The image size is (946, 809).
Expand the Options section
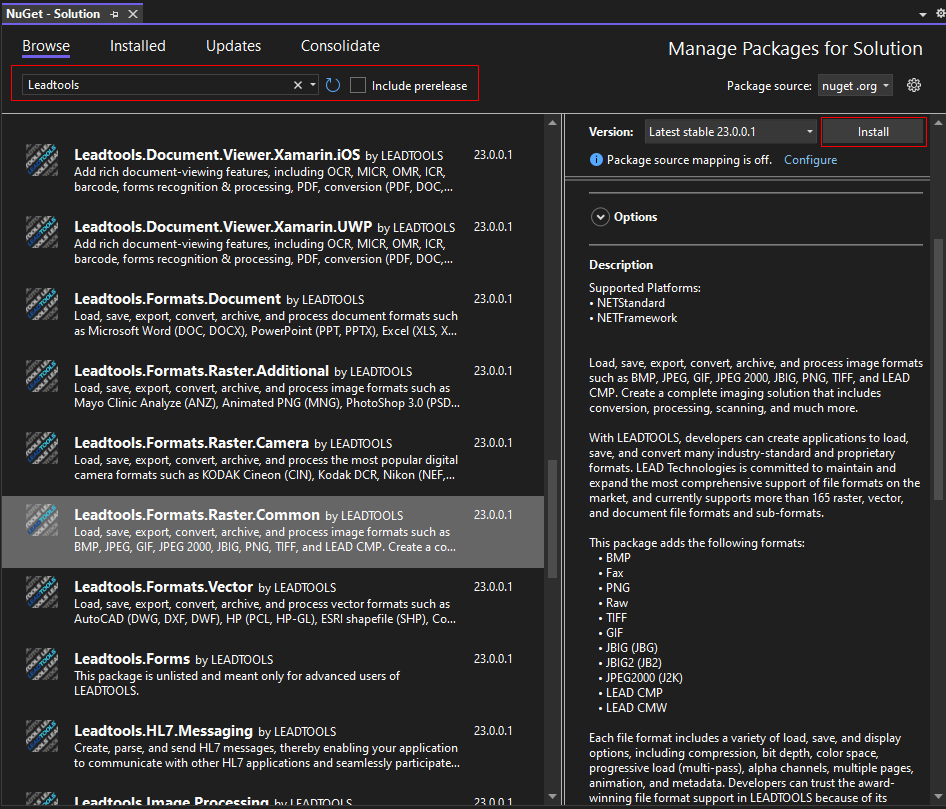pyautogui.click(x=600, y=217)
